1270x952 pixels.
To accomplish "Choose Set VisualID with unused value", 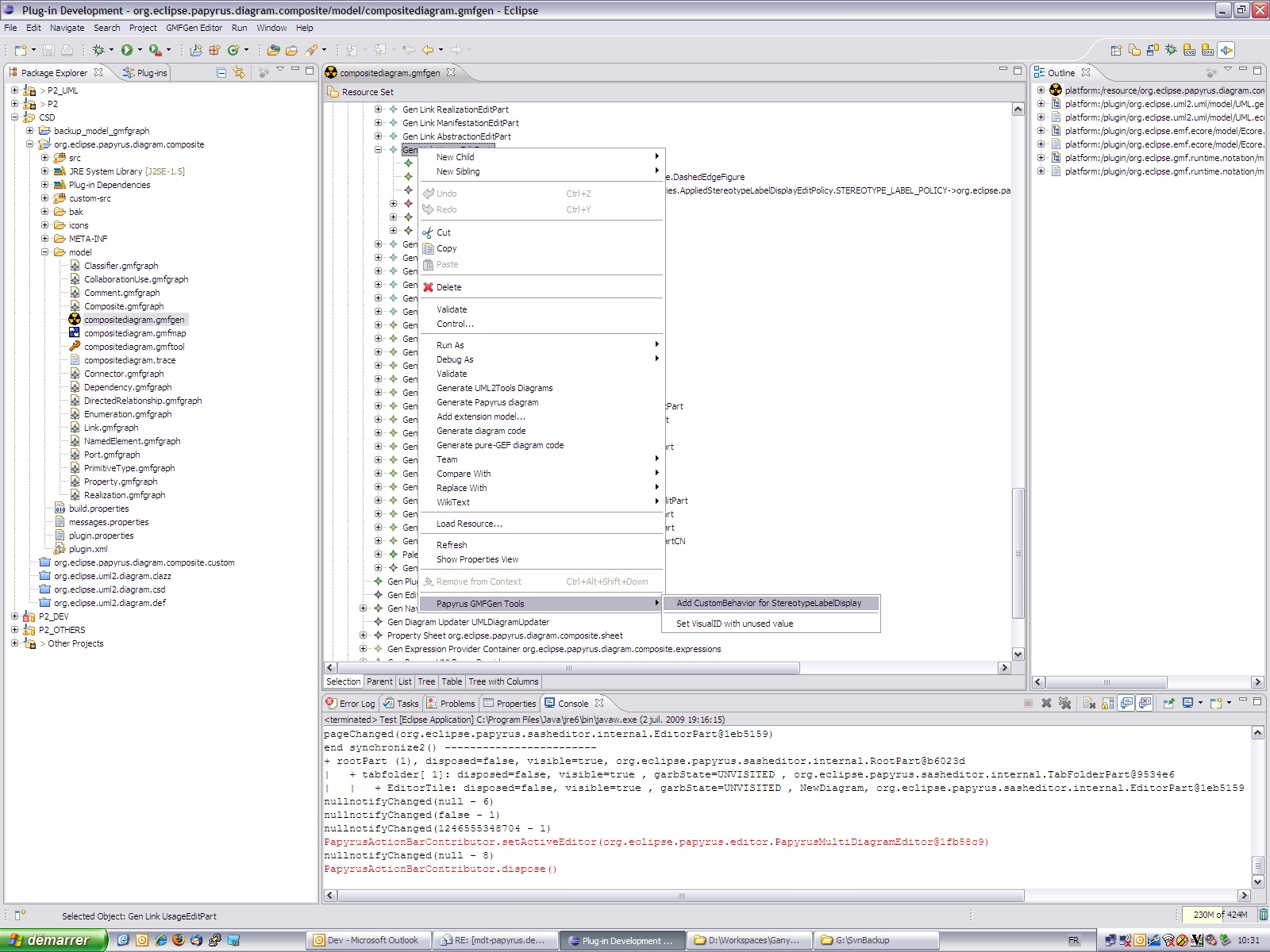I will pyautogui.click(x=771, y=624).
